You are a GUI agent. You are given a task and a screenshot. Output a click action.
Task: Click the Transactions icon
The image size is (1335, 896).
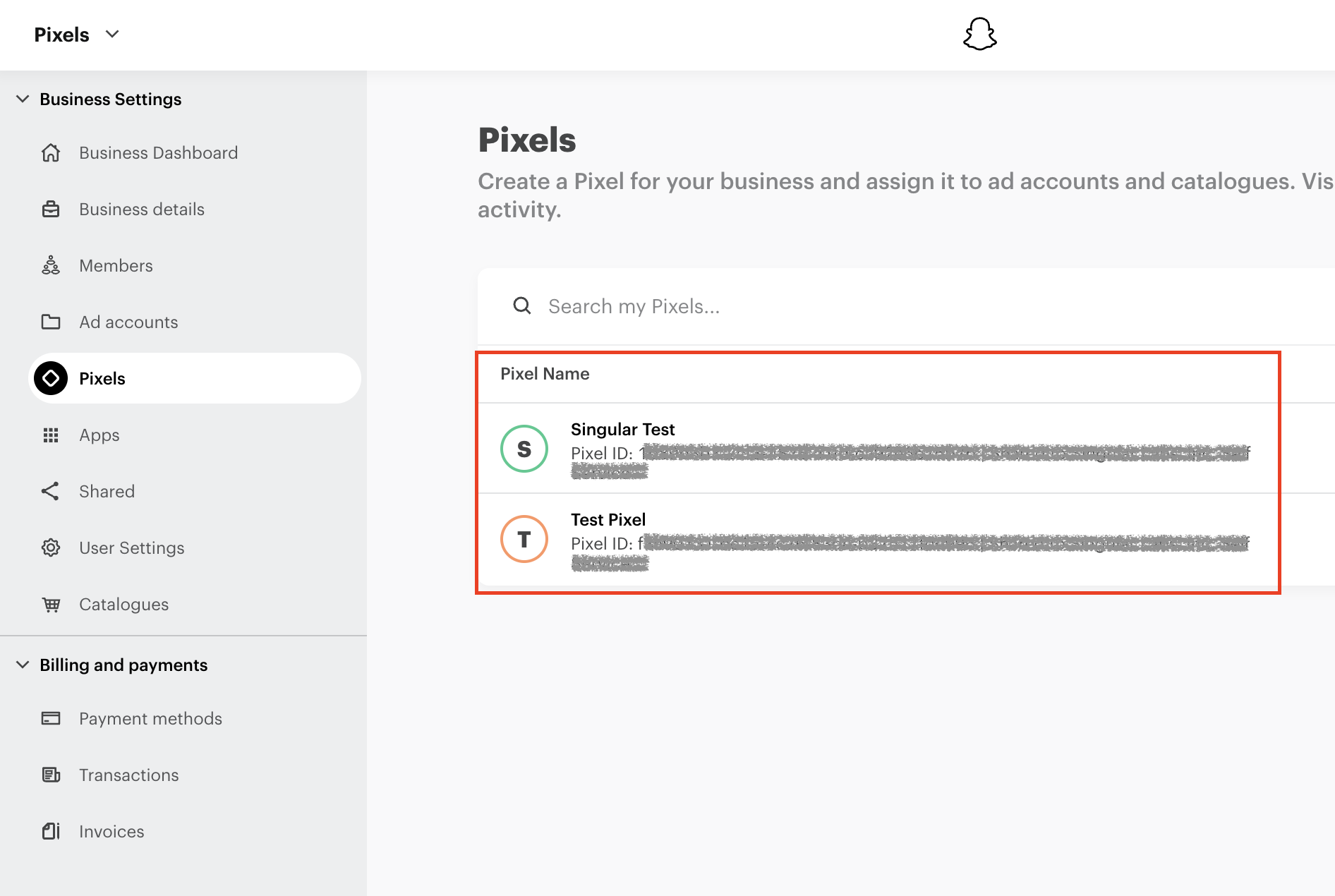[x=51, y=775]
